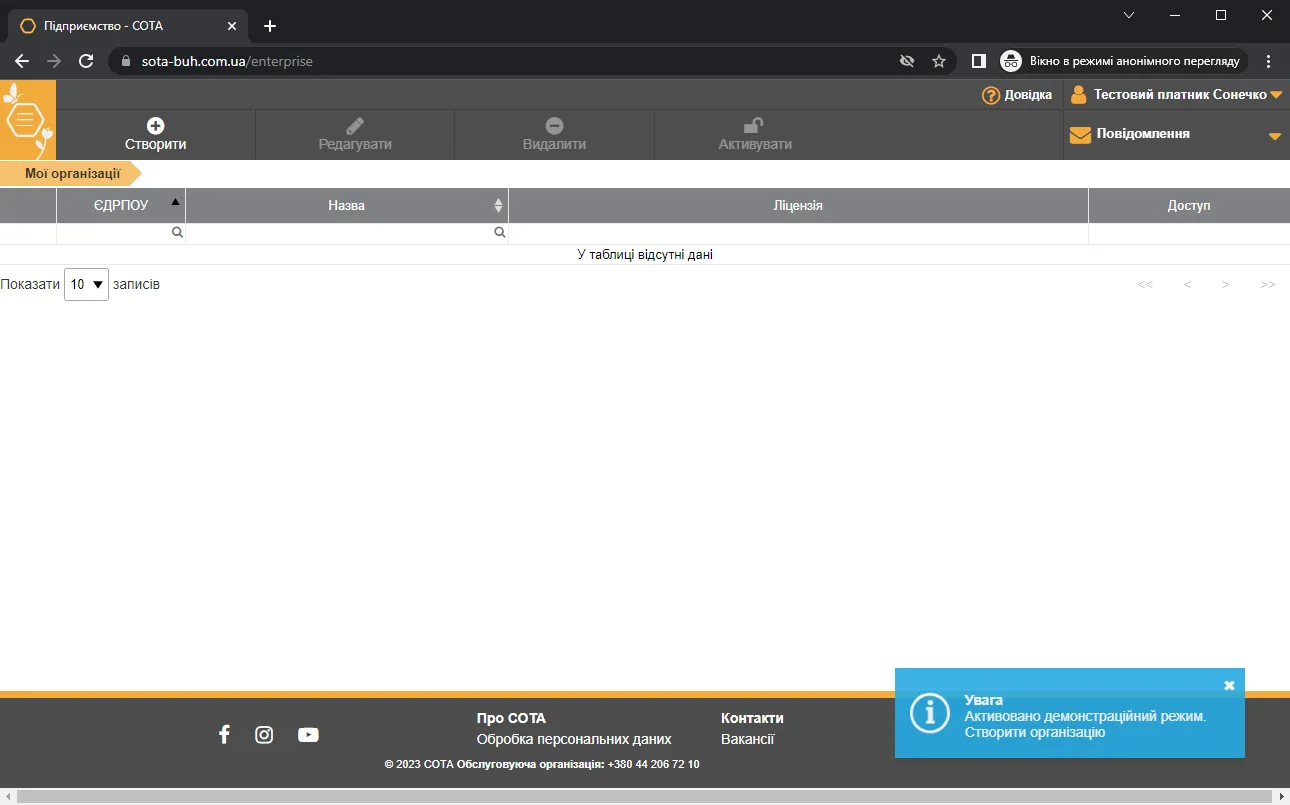Open the records-per-page 10 dropdown
This screenshot has width=1290, height=805.
pos(86,284)
